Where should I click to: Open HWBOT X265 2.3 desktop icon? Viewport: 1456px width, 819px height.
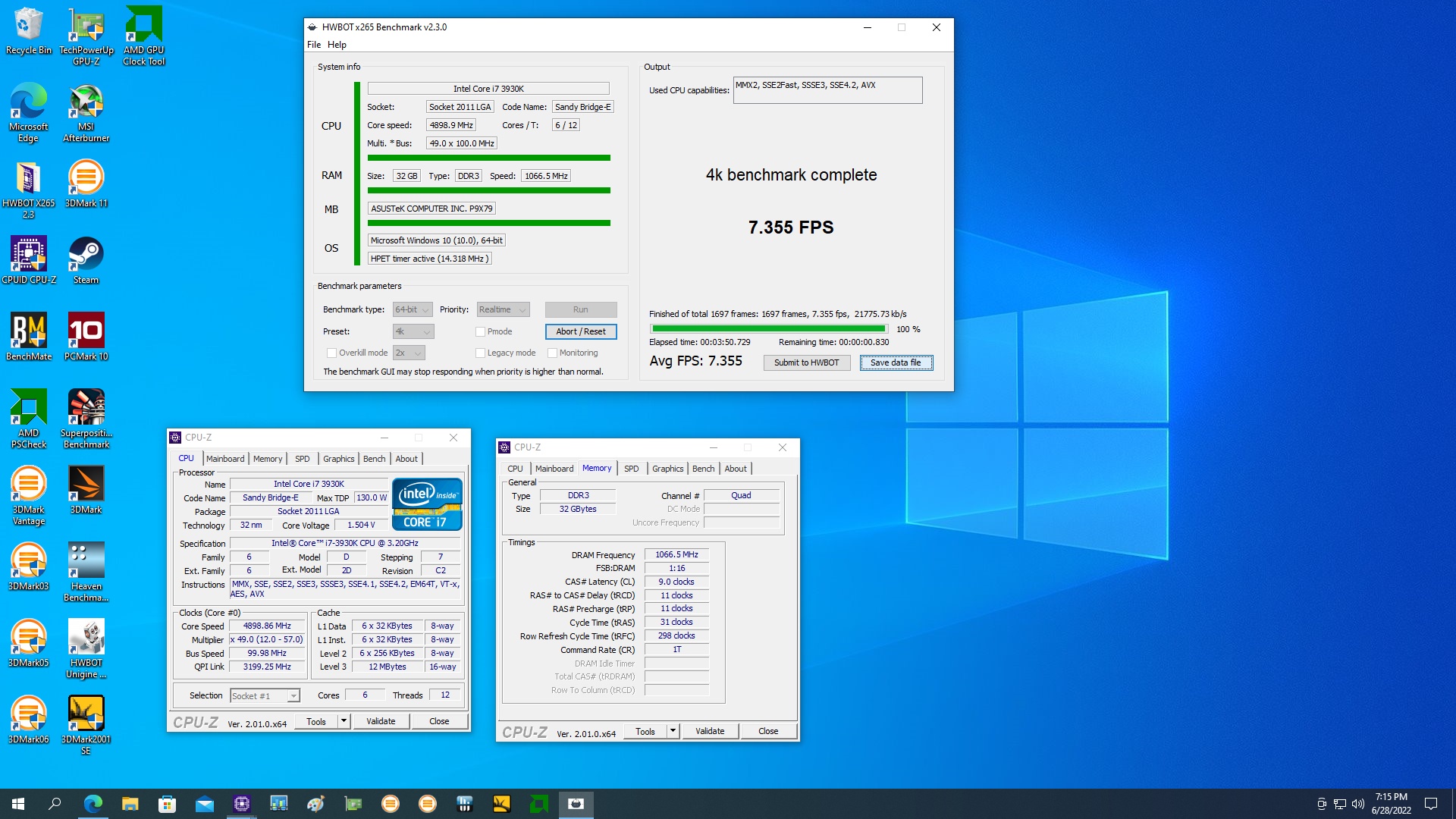[29, 190]
